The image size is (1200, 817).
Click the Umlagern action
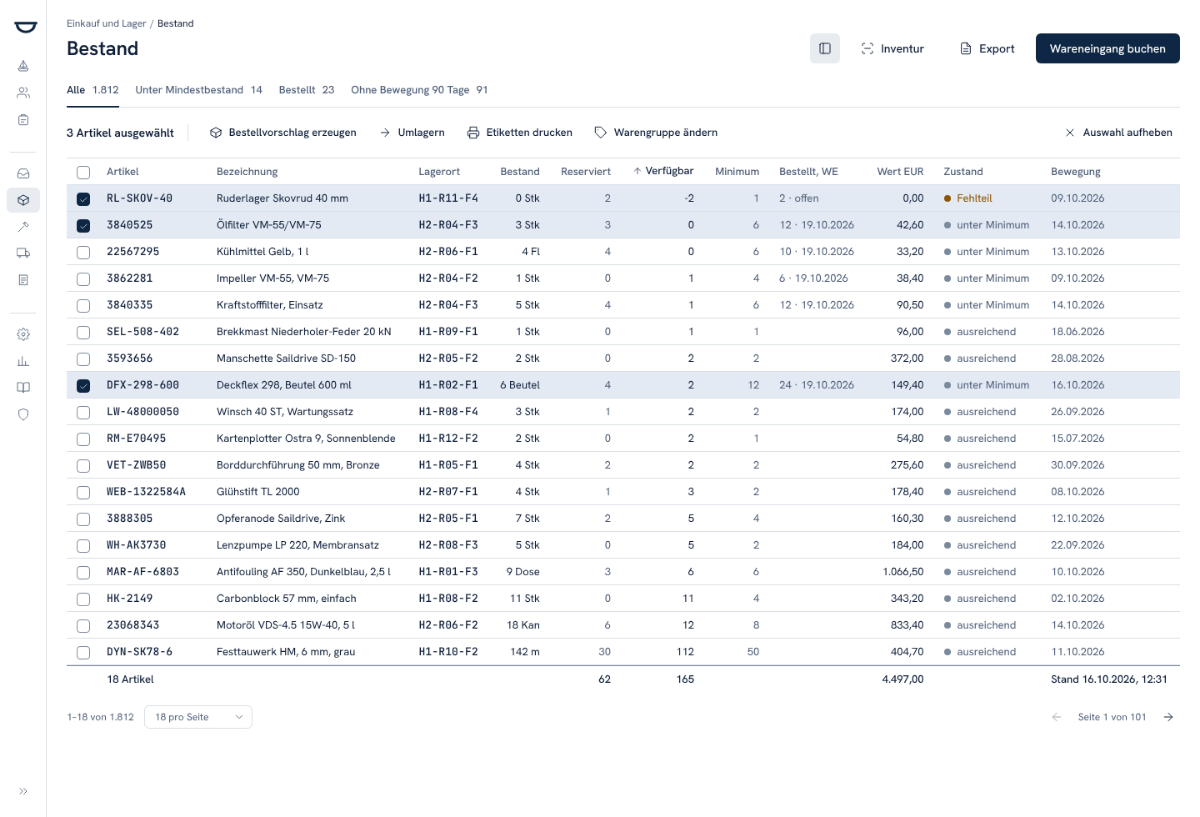412,133
